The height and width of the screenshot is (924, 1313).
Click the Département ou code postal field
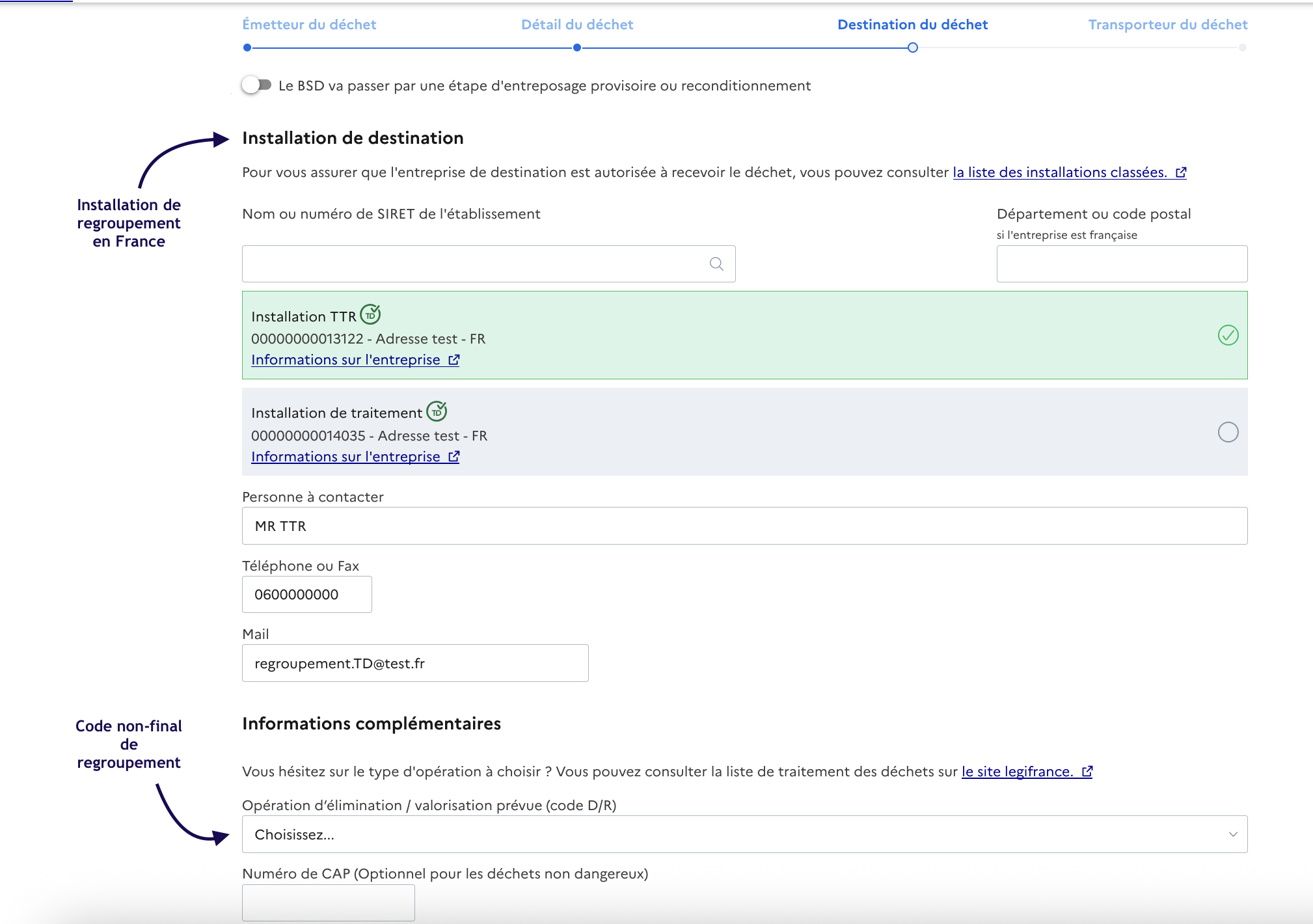pos(1121,264)
